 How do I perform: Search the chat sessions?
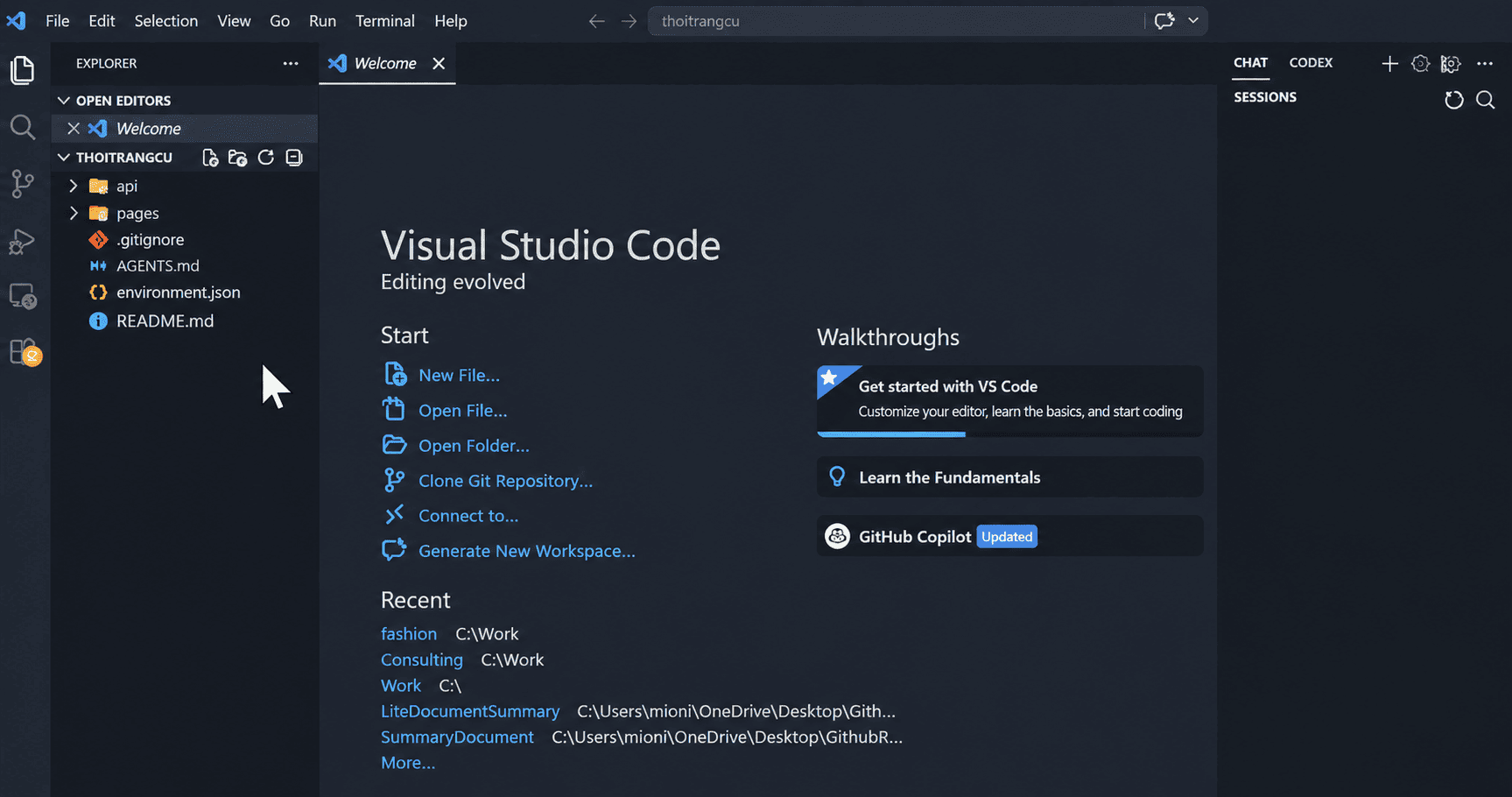pyautogui.click(x=1486, y=100)
